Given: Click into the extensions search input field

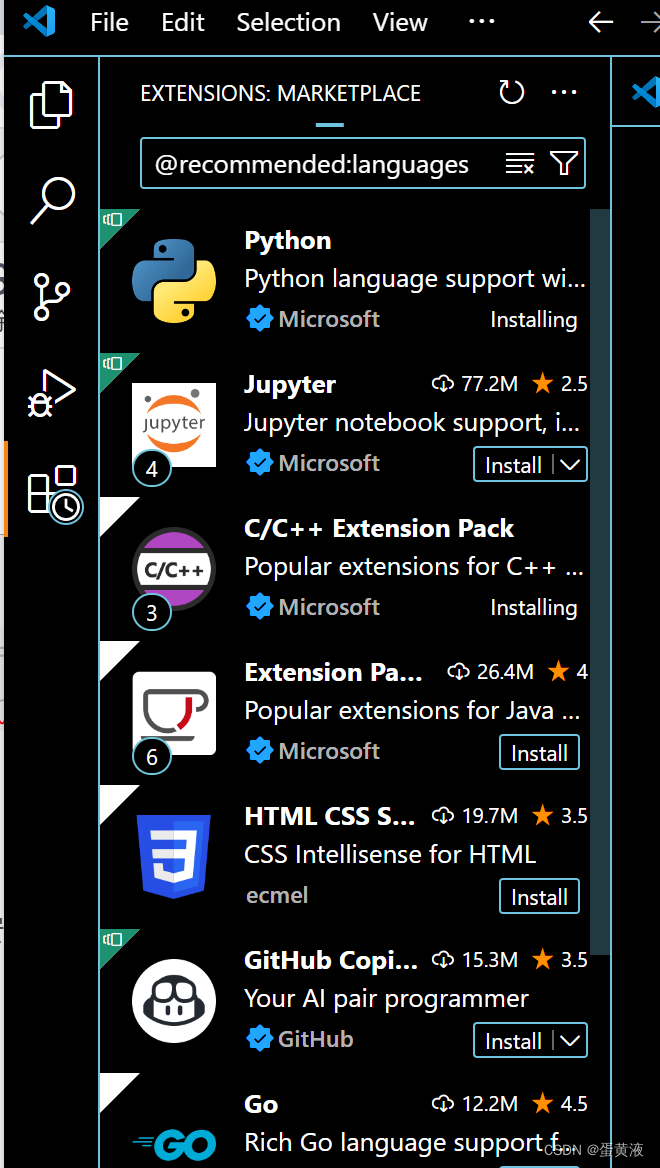Looking at the screenshot, I should point(330,163).
